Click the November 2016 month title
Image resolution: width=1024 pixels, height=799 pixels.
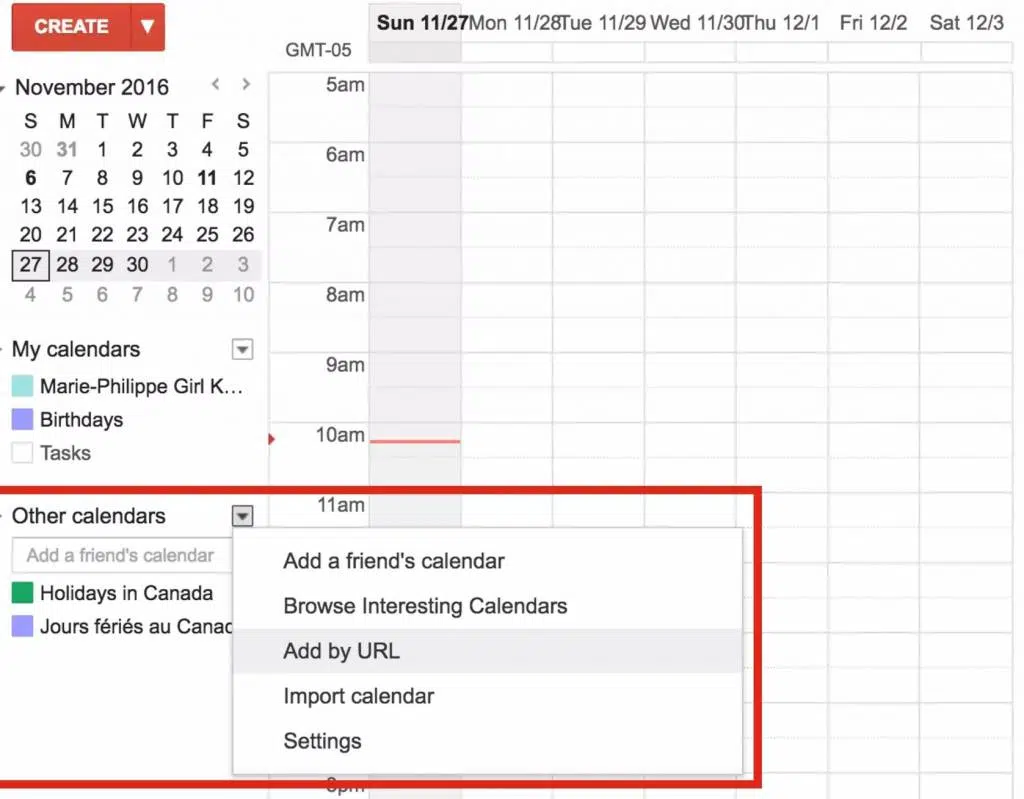[92, 88]
